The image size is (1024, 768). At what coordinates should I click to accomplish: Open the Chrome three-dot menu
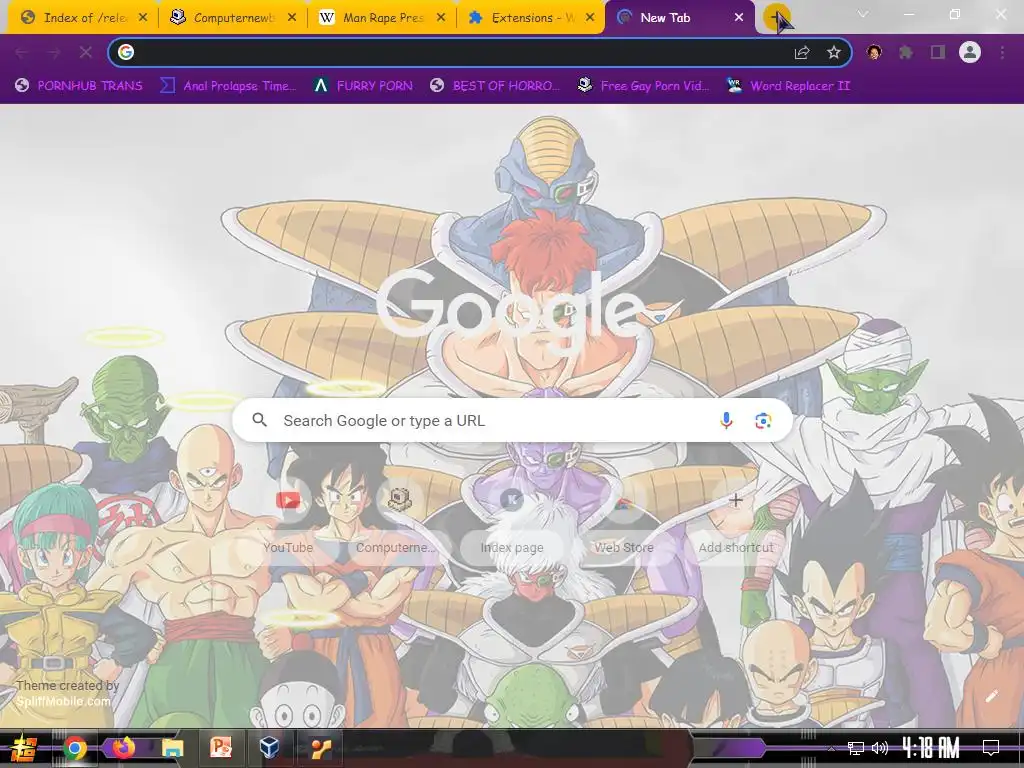pos(1002,52)
